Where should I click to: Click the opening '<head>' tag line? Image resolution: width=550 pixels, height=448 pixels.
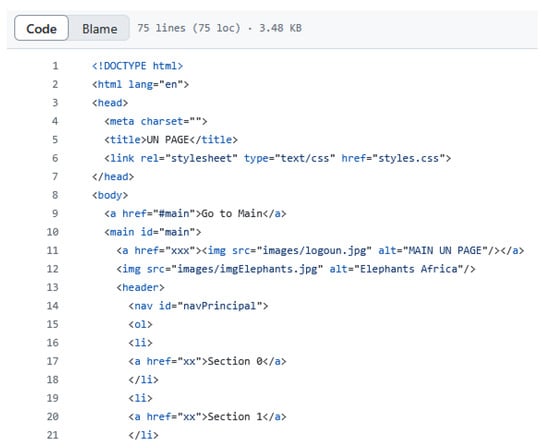[x=110, y=103]
